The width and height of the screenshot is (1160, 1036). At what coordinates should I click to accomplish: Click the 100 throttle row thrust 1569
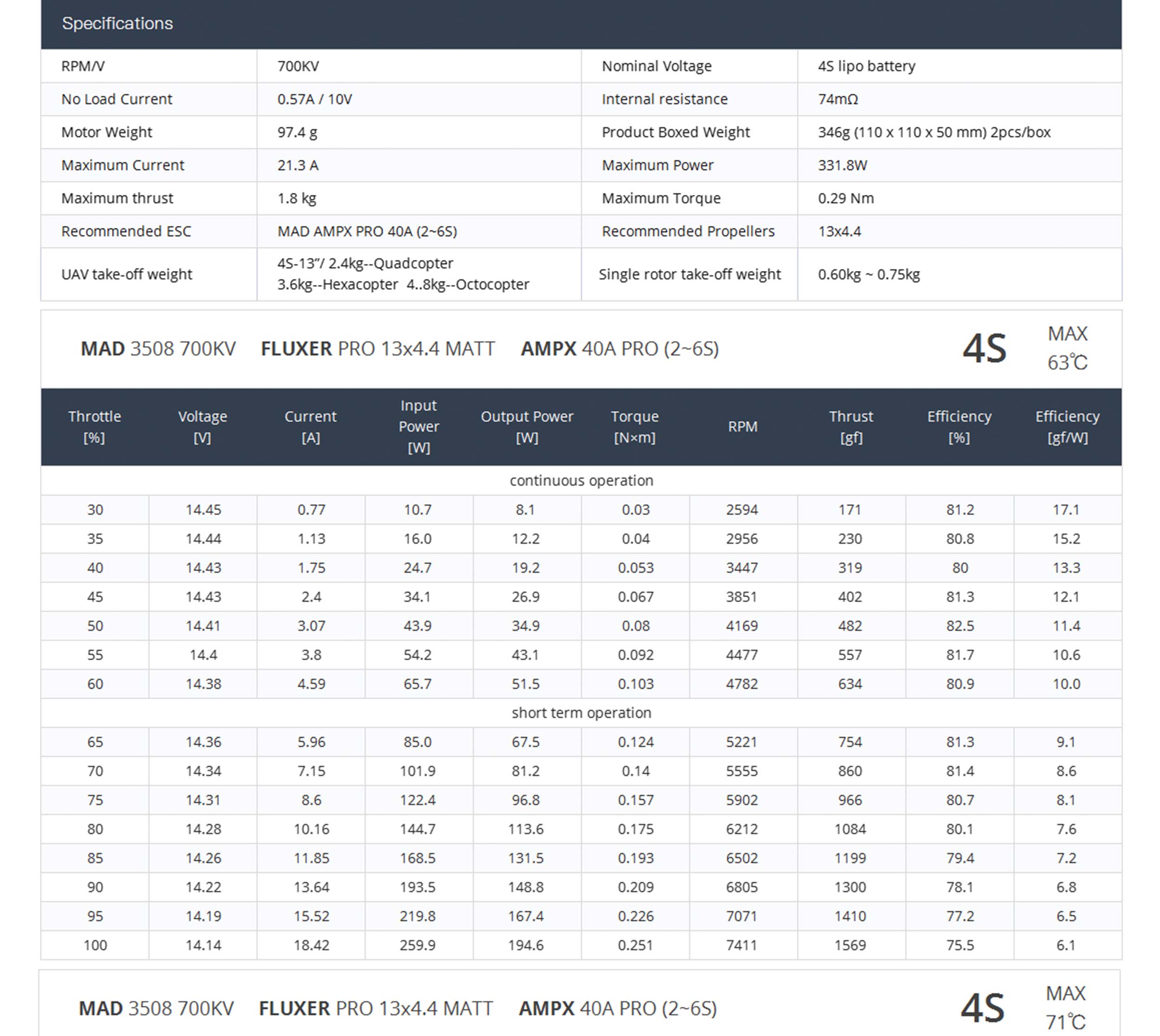coord(850,946)
